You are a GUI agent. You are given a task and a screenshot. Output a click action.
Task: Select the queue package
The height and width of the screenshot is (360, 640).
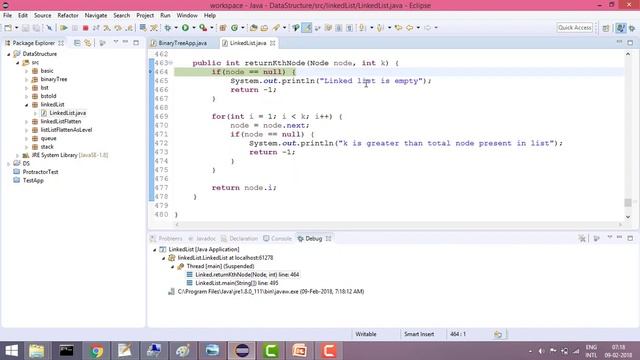coord(48,138)
